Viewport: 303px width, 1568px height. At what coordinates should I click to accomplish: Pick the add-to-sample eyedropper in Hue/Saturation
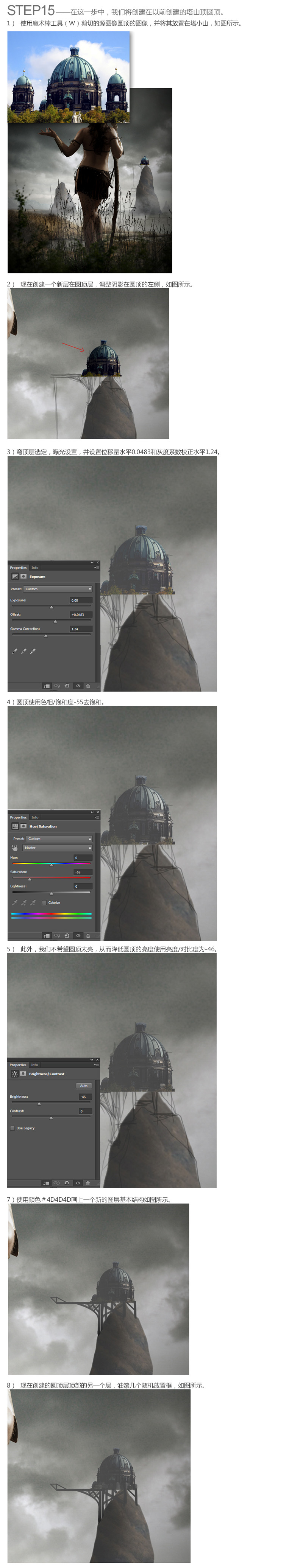[x=24, y=903]
